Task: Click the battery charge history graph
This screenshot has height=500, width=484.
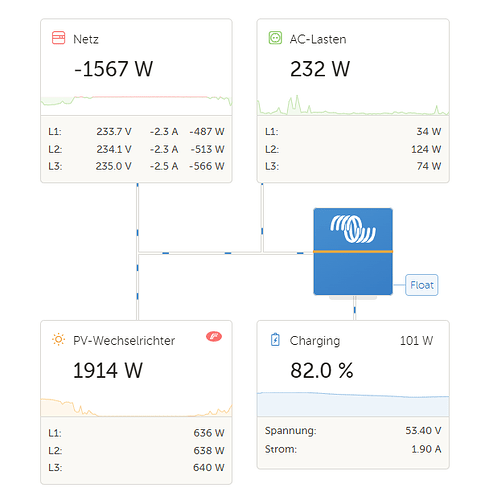Action: (x=353, y=404)
